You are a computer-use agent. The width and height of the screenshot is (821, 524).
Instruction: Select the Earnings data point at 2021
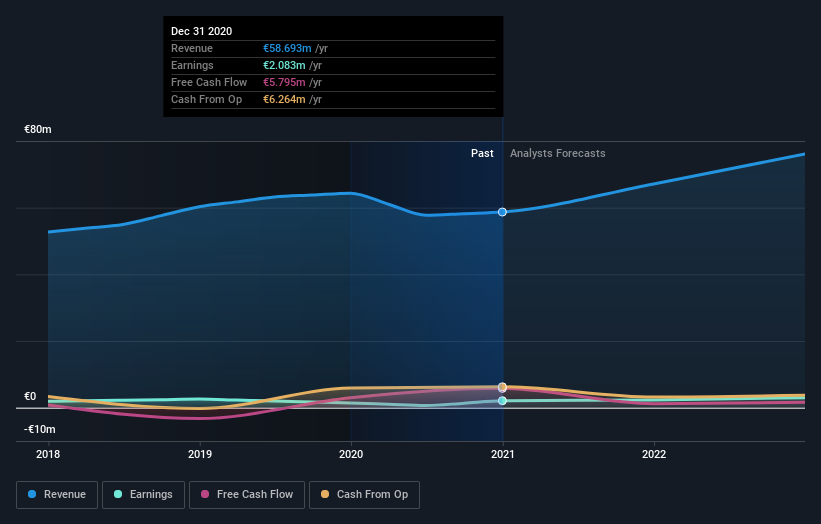(502, 400)
